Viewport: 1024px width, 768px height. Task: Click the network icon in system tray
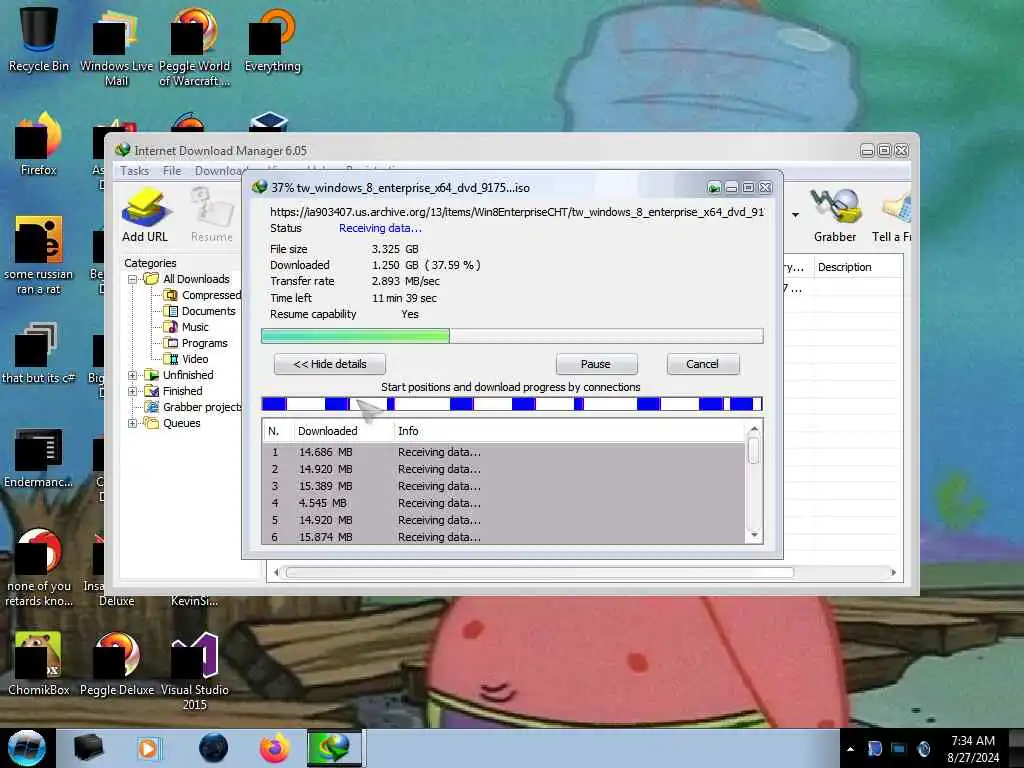coord(899,748)
